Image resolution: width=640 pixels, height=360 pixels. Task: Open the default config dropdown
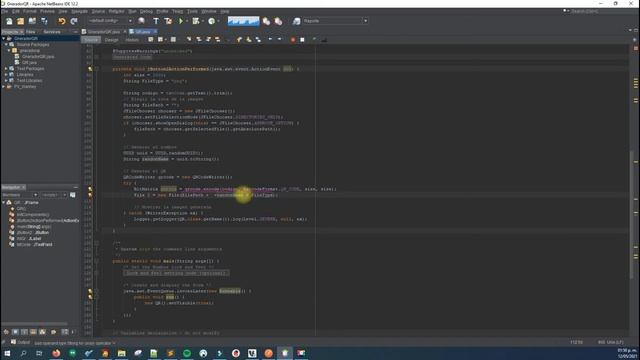pyautogui.click(x=110, y=21)
